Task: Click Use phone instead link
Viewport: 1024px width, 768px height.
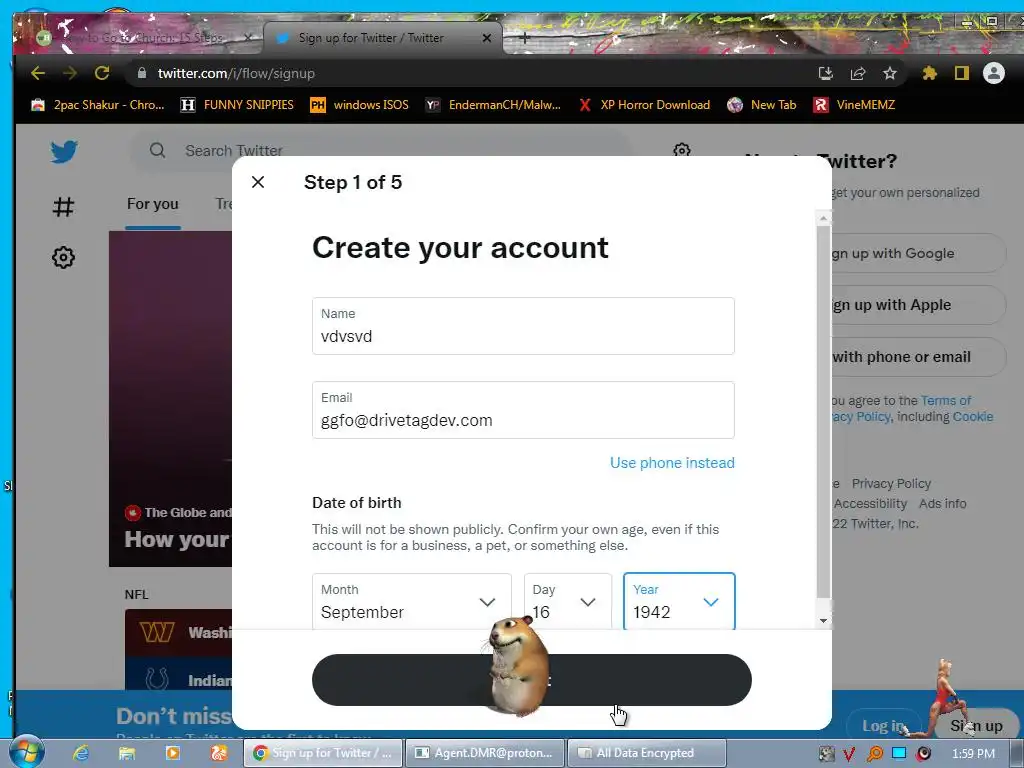Action: pos(672,462)
